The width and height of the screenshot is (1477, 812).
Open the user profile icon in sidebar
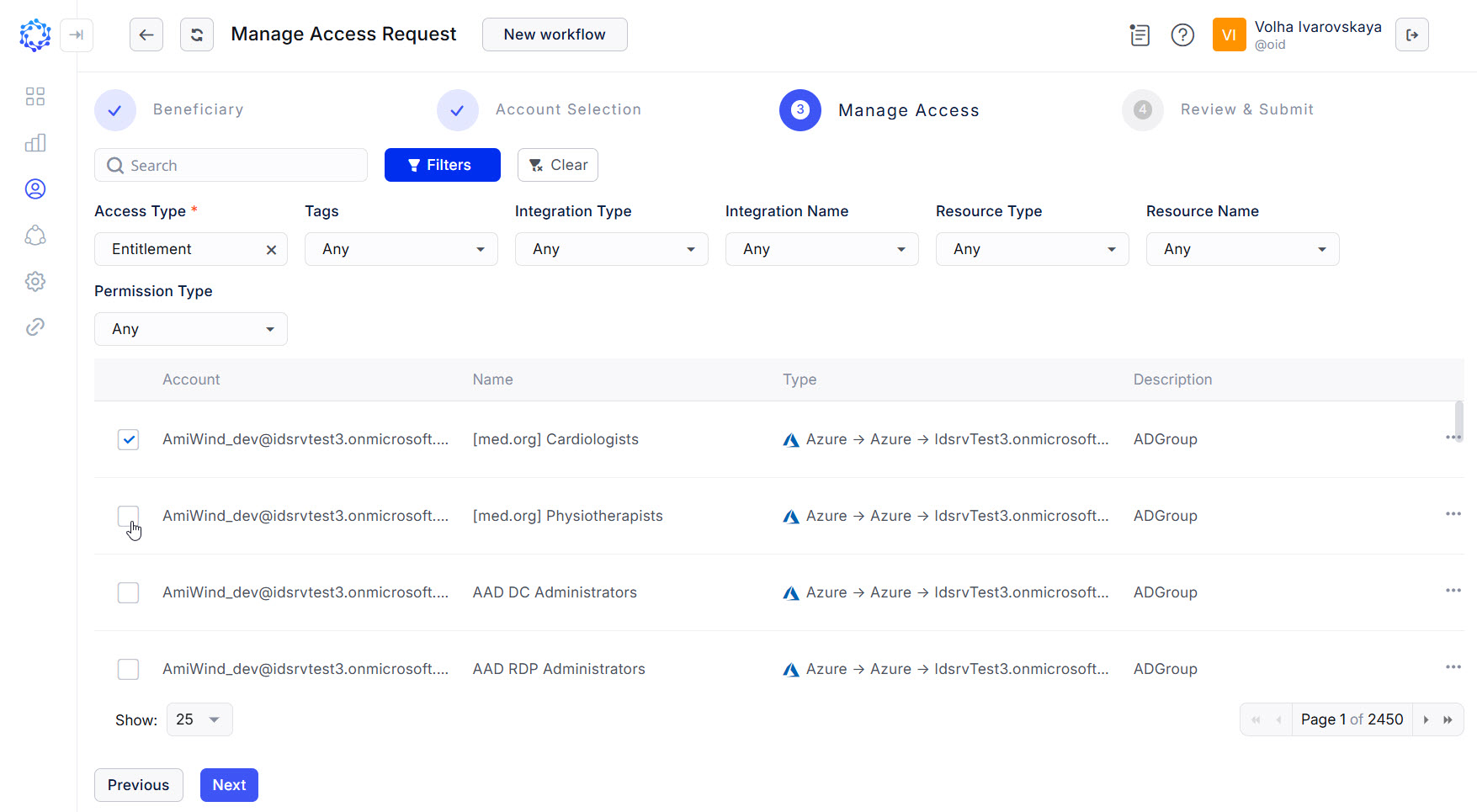(x=35, y=189)
